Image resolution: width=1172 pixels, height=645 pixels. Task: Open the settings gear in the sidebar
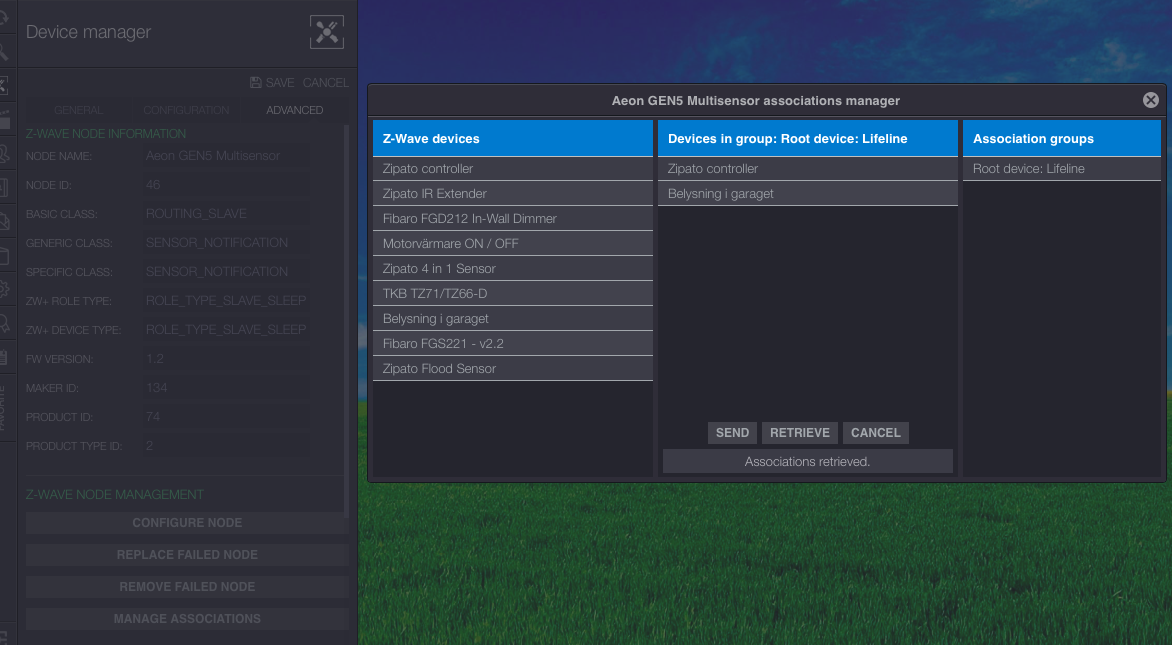coord(4,289)
